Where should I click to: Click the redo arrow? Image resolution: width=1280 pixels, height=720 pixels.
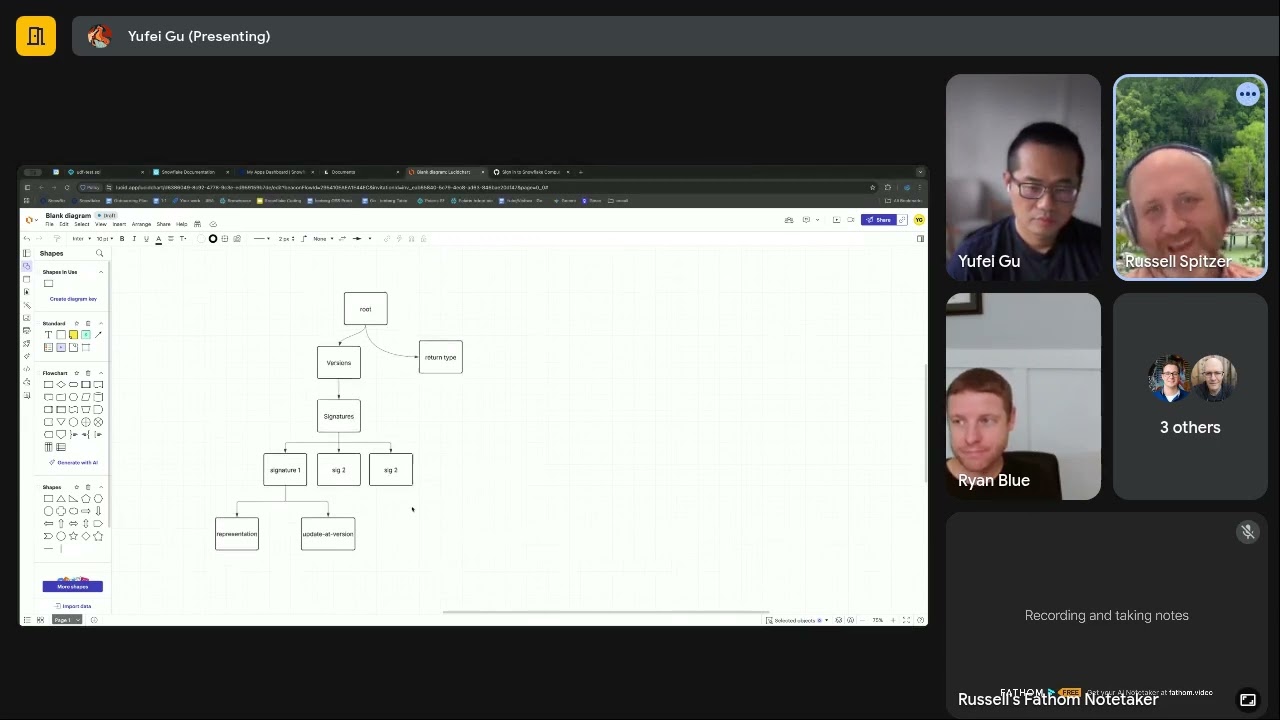[x=40, y=239]
